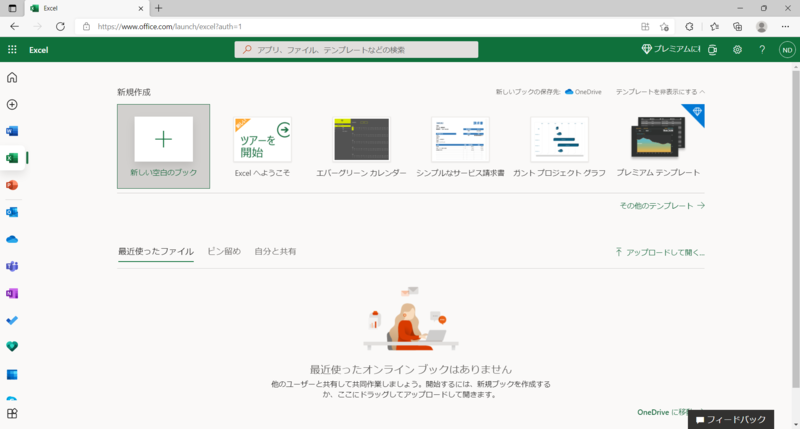Click その他のテンプレート link
This screenshot has width=800, height=429.
tap(662, 206)
